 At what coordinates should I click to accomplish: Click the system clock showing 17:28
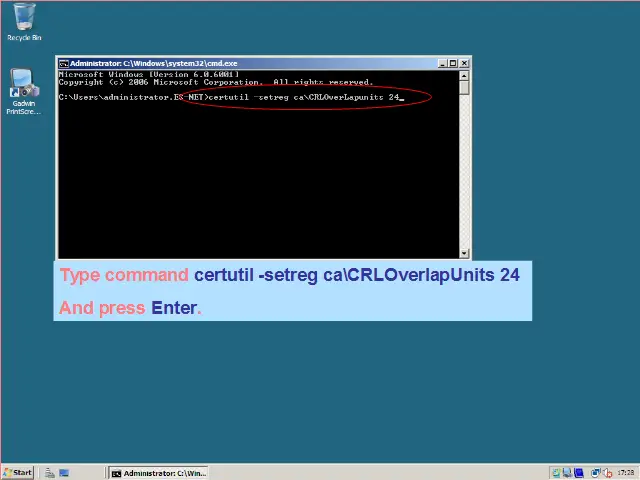tap(626, 473)
